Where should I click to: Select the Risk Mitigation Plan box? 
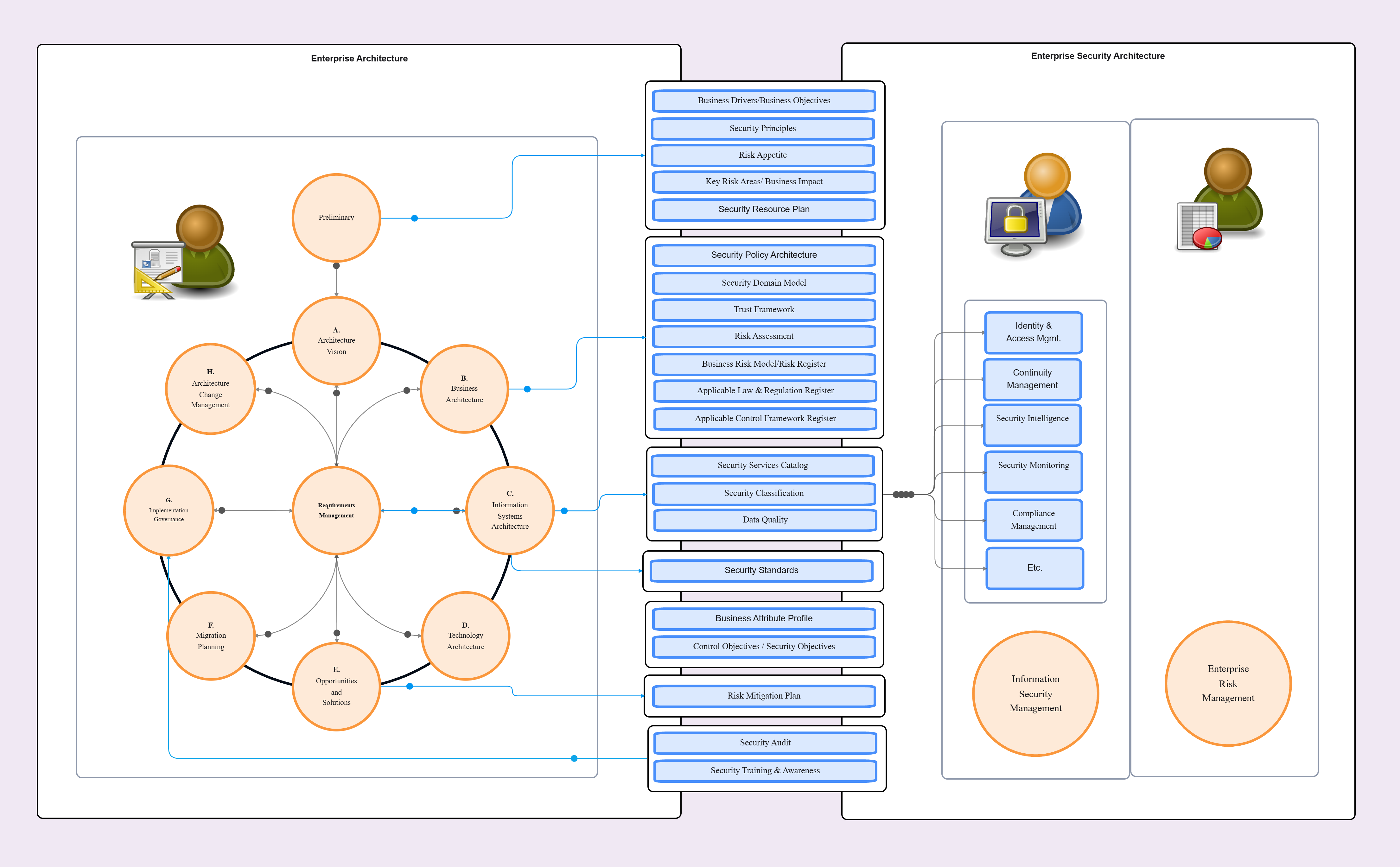(764, 696)
